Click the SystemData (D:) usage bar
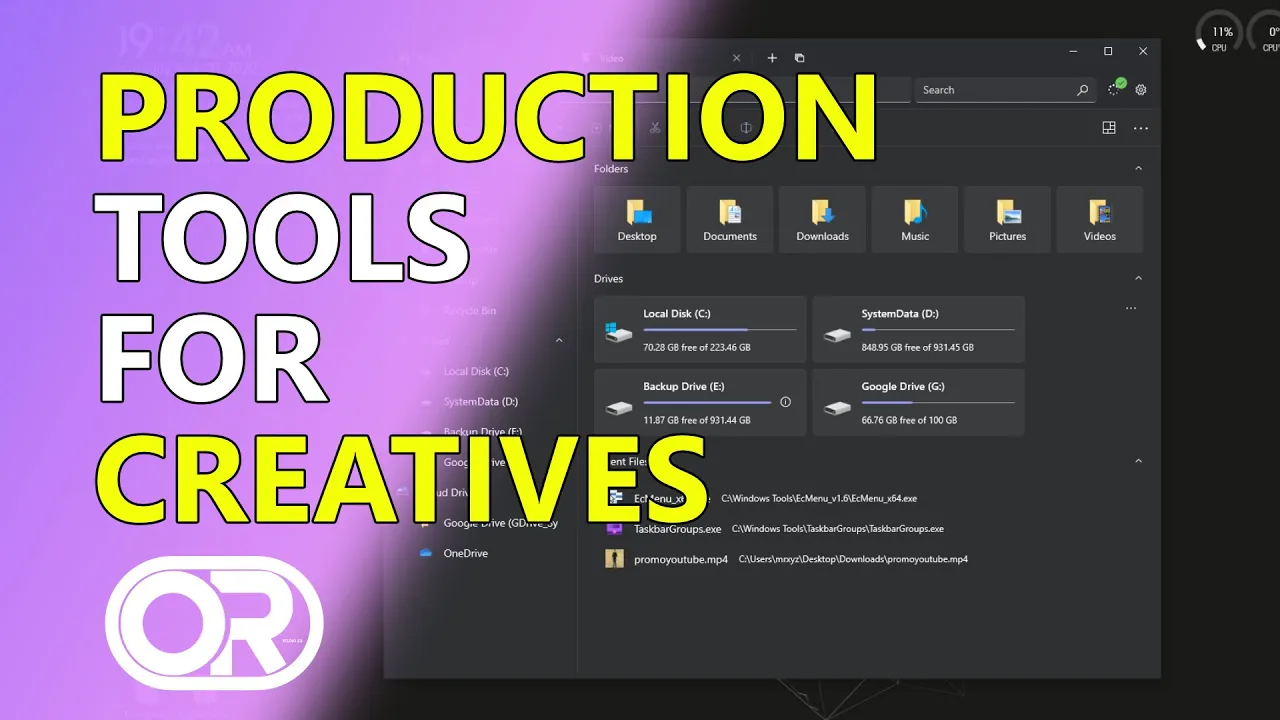Screen dimensions: 1280x720 (938, 329)
